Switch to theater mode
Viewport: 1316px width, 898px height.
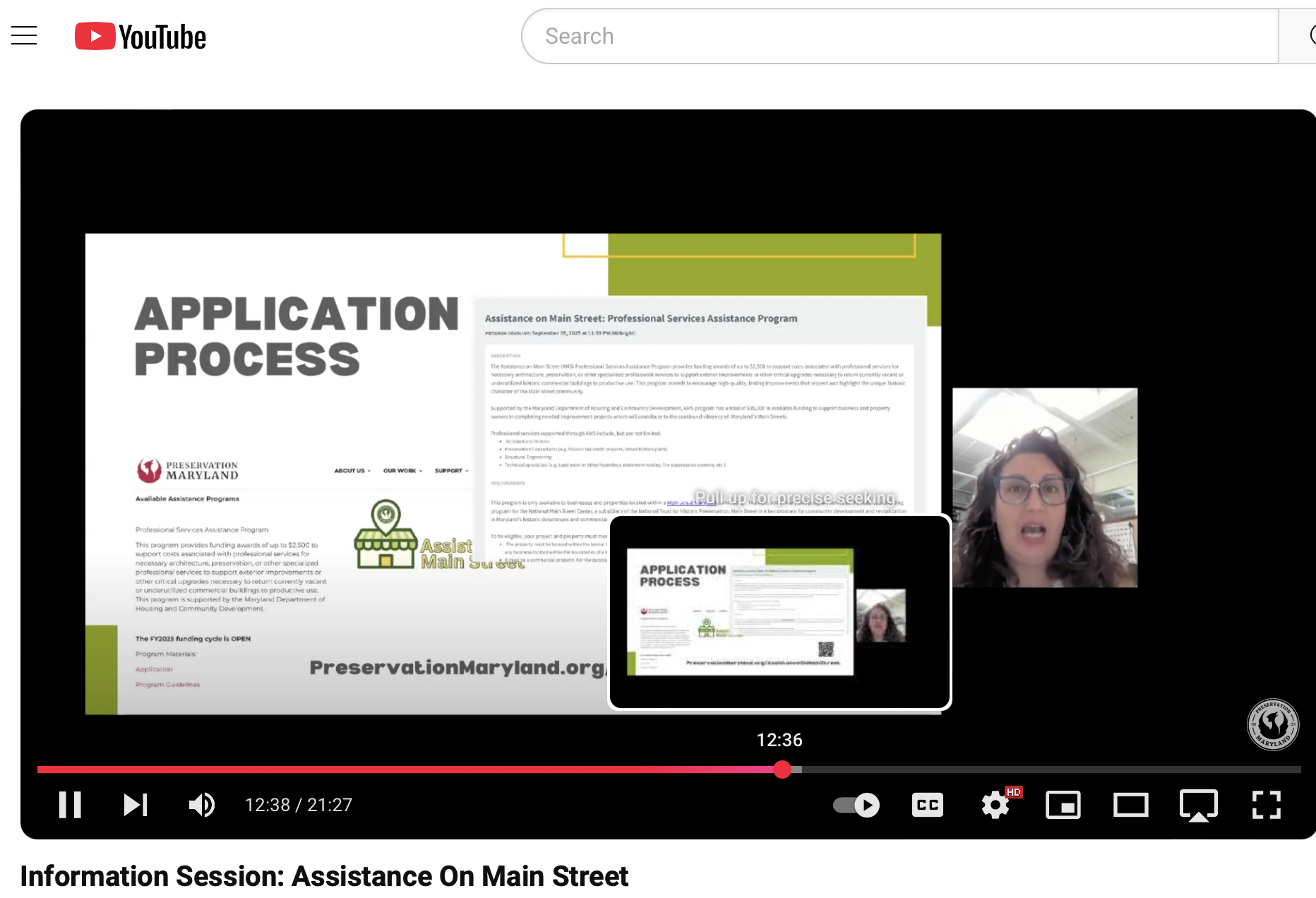pos(1131,805)
